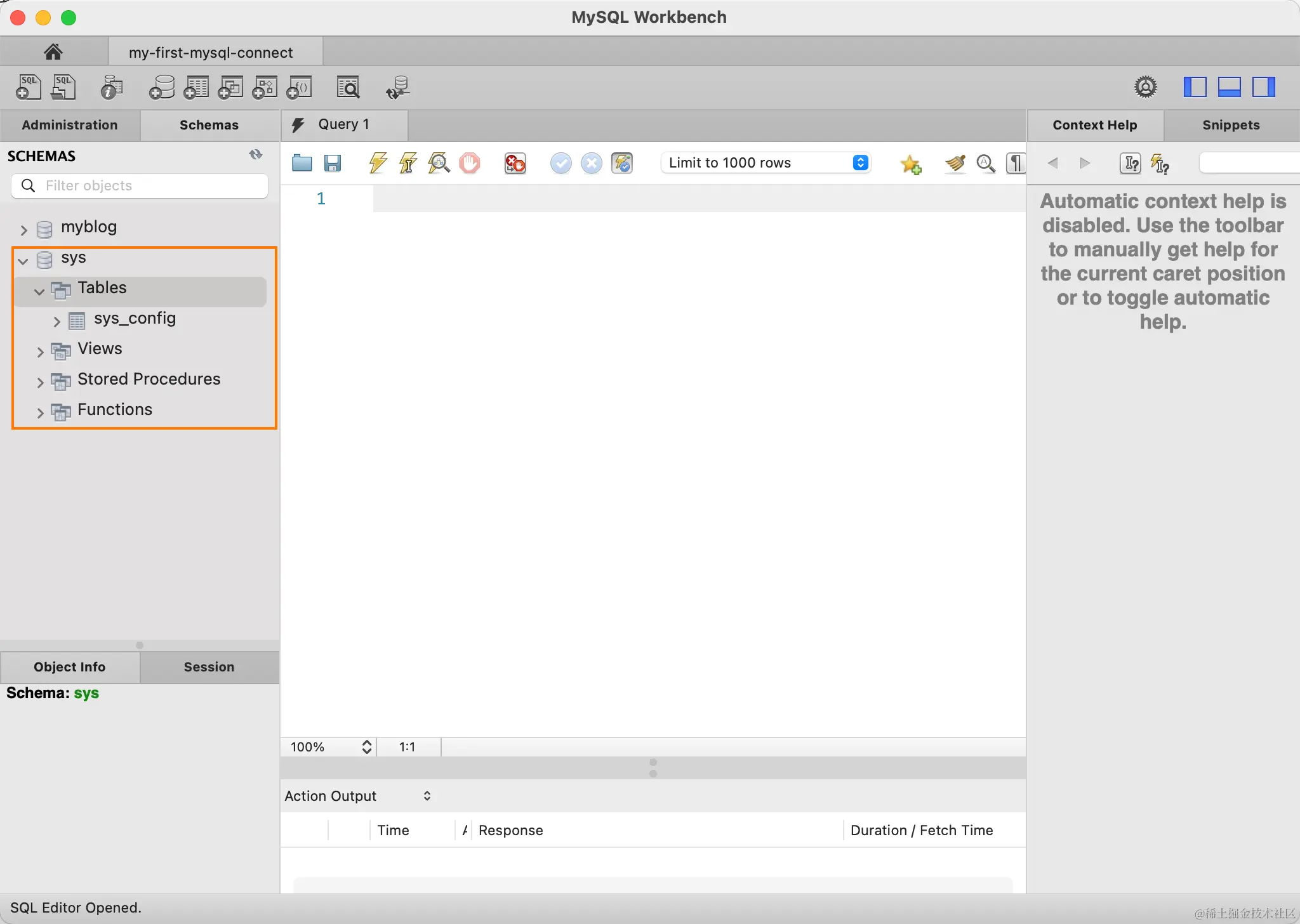
Task: Switch to Session tab
Action: [x=209, y=667]
